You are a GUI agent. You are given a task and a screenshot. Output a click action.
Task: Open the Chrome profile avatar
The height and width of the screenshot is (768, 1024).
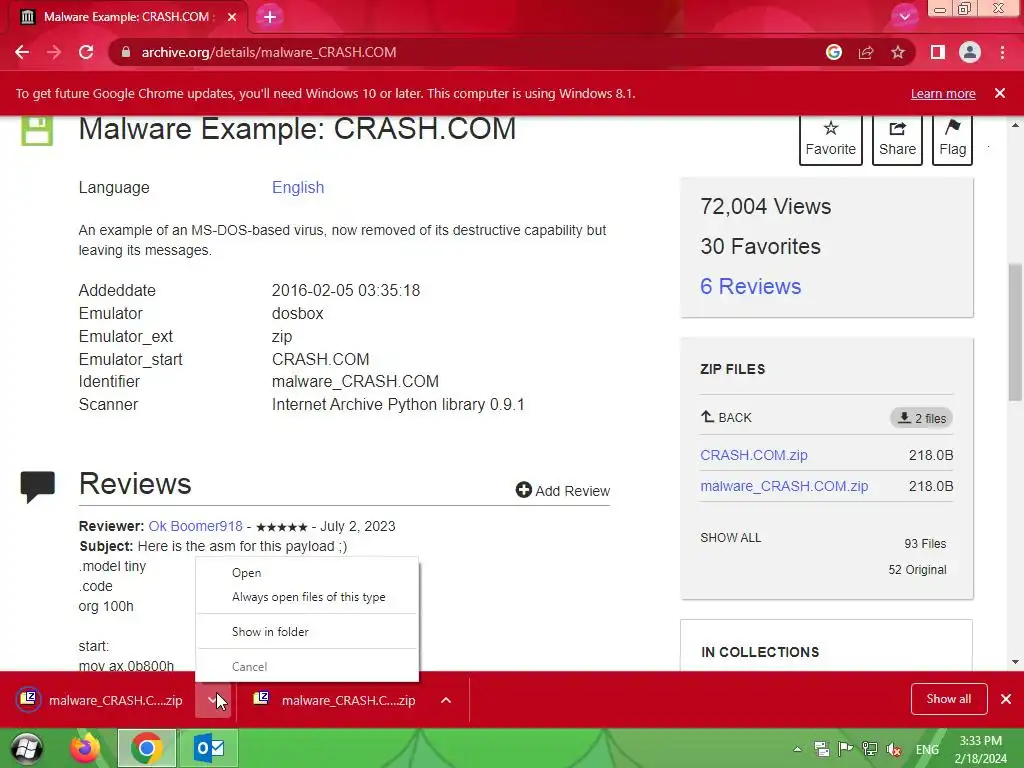click(970, 52)
